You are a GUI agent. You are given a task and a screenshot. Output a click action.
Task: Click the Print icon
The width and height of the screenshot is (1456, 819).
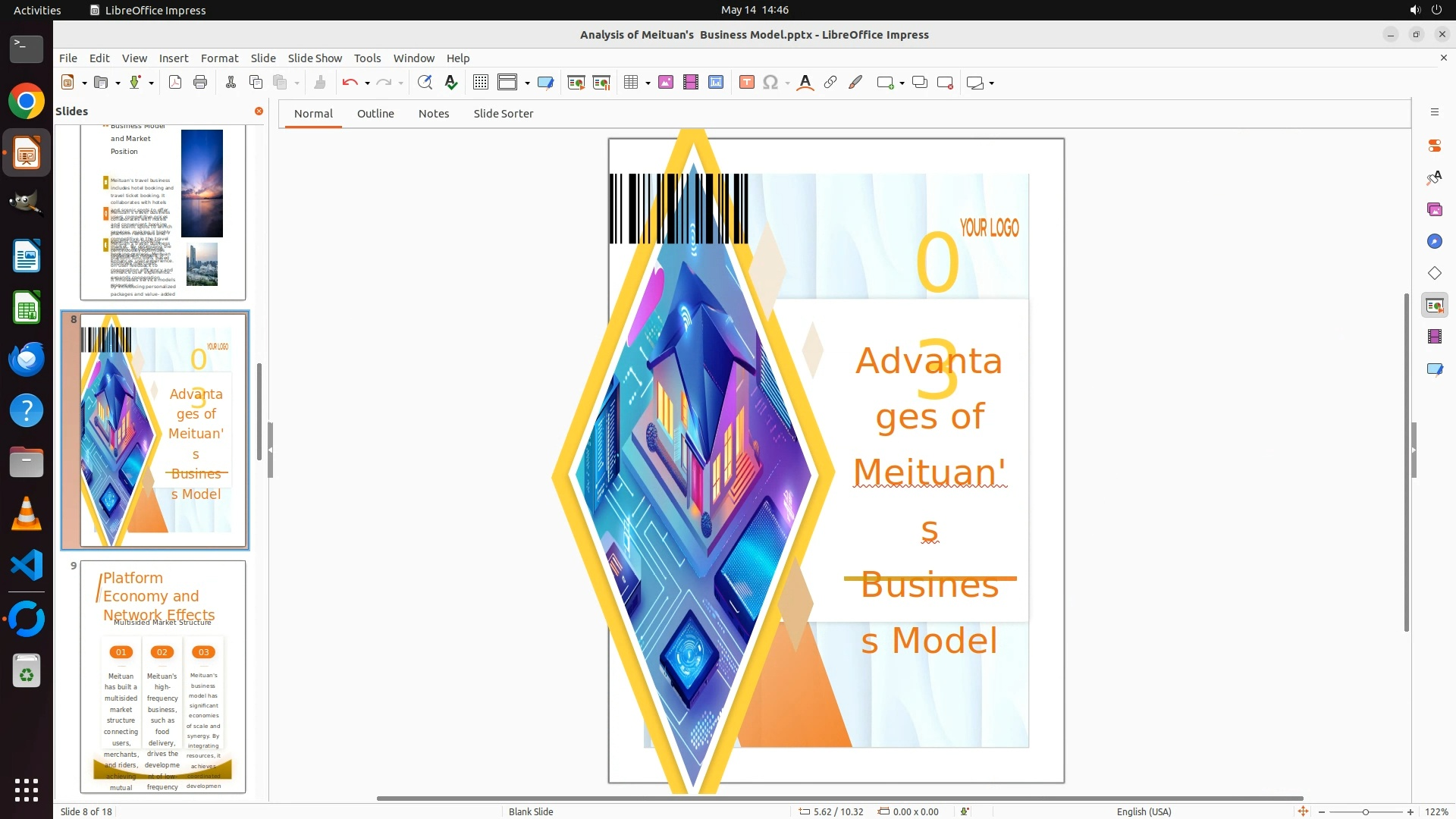coord(200,83)
